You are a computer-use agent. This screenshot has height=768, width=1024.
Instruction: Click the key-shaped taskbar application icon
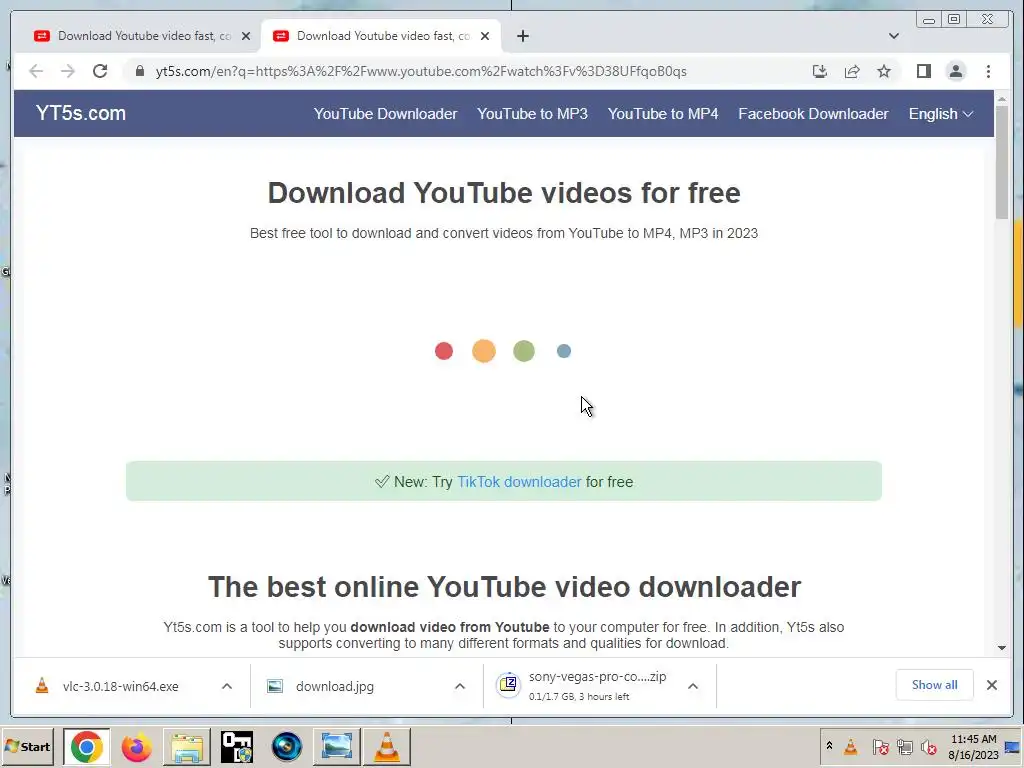point(236,746)
